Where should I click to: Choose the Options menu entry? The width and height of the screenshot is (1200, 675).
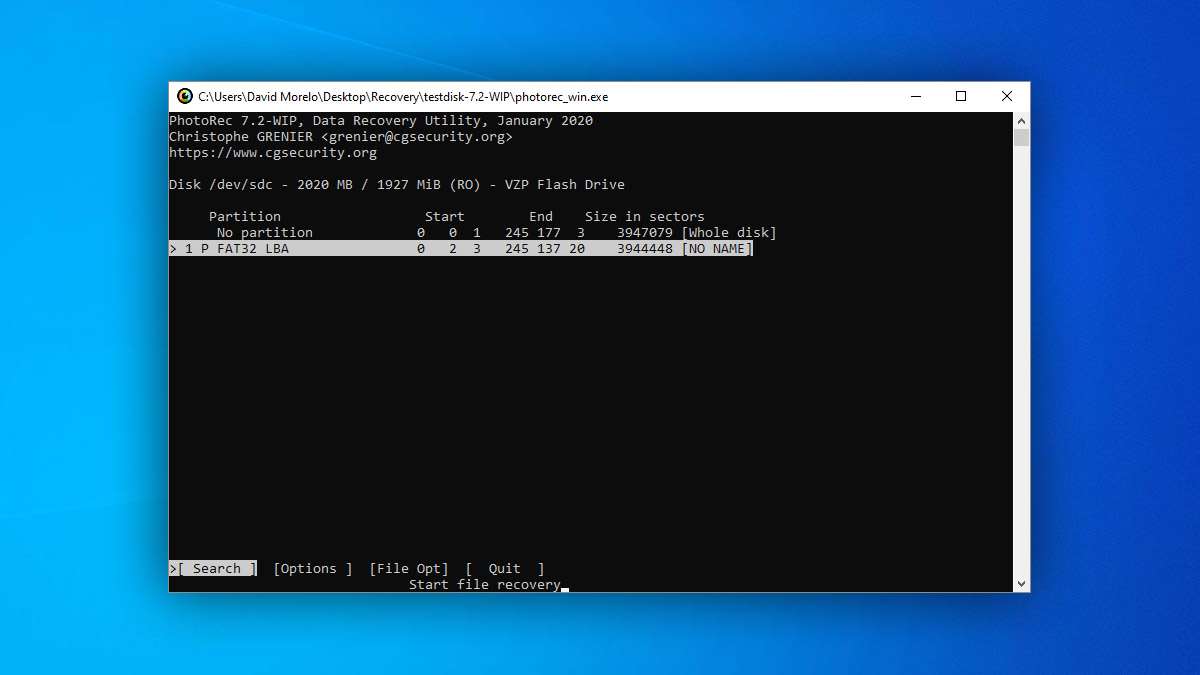pyautogui.click(x=313, y=568)
